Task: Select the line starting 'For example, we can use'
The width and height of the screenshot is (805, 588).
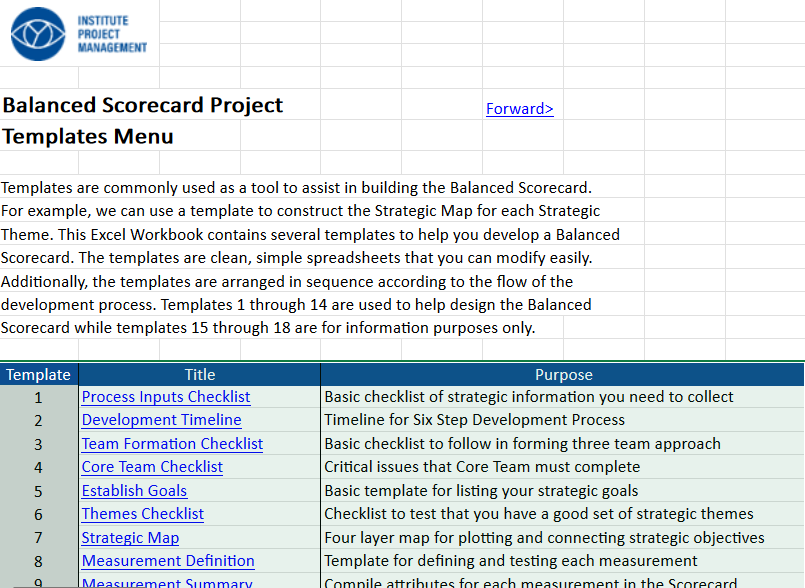Action: 300,211
